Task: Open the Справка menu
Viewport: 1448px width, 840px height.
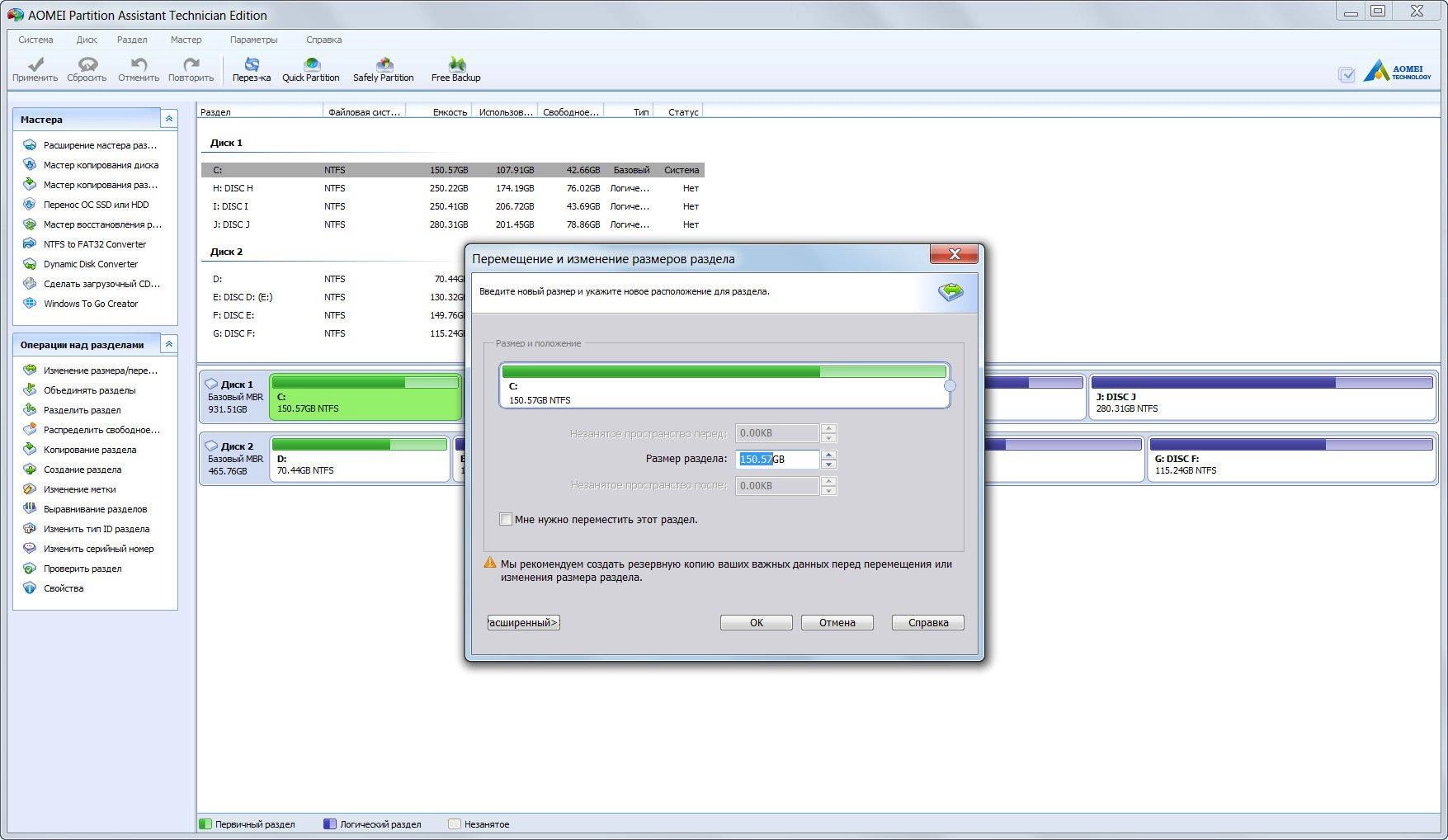Action: pos(323,40)
